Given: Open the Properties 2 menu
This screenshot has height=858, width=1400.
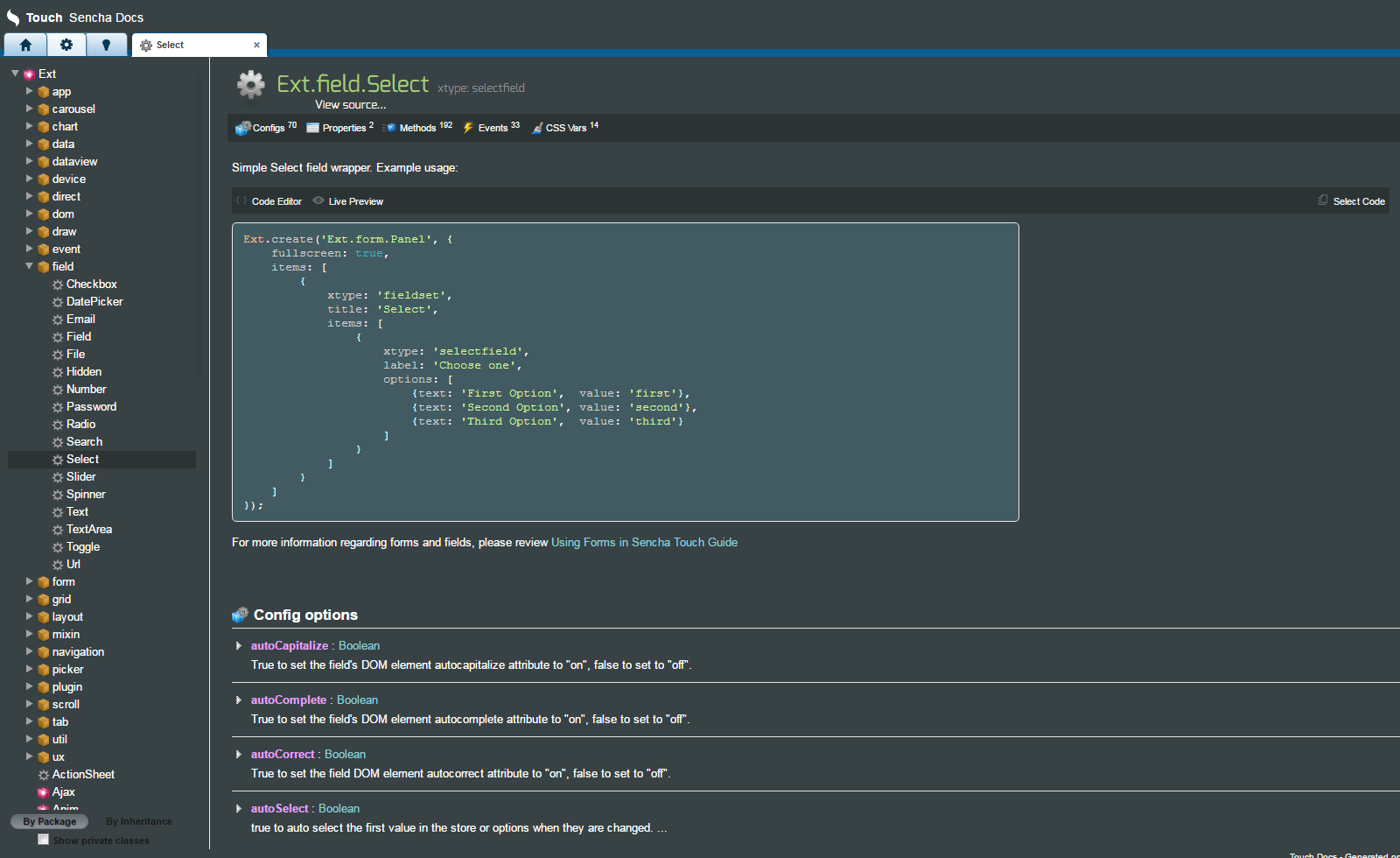Looking at the screenshot, I should (x=339, y=128).
